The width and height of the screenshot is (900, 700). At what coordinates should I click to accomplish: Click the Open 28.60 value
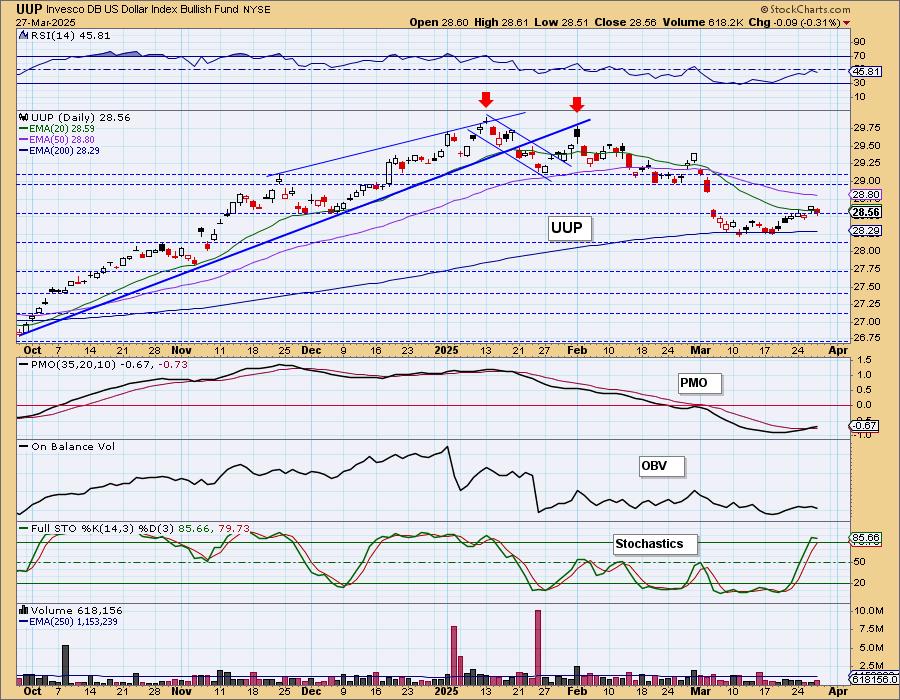439,22
